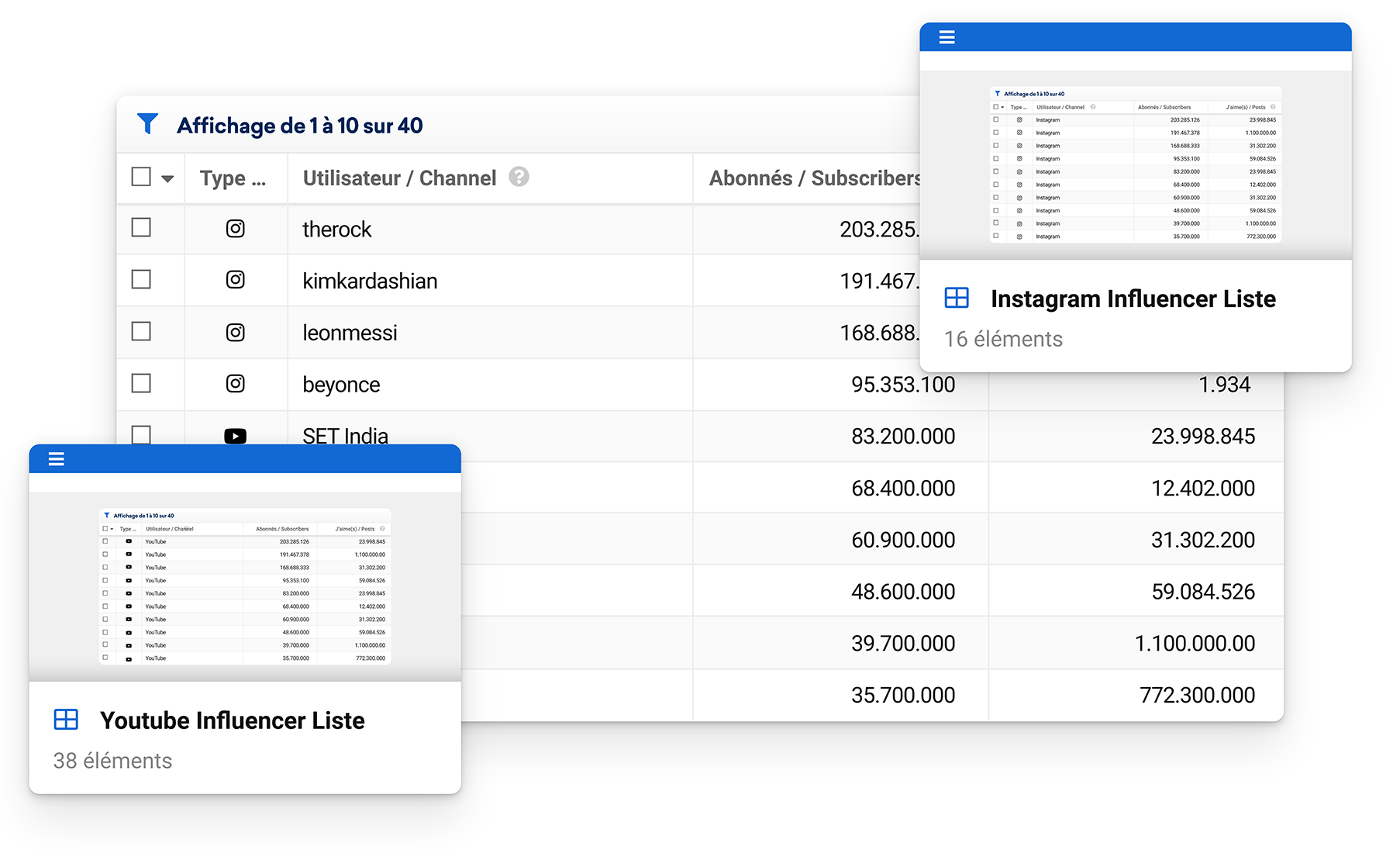This screenshot has width=1400, height=850.
Task: Check the box for leonmessi row
Action: pyautogui.click(x=141, y=331)
